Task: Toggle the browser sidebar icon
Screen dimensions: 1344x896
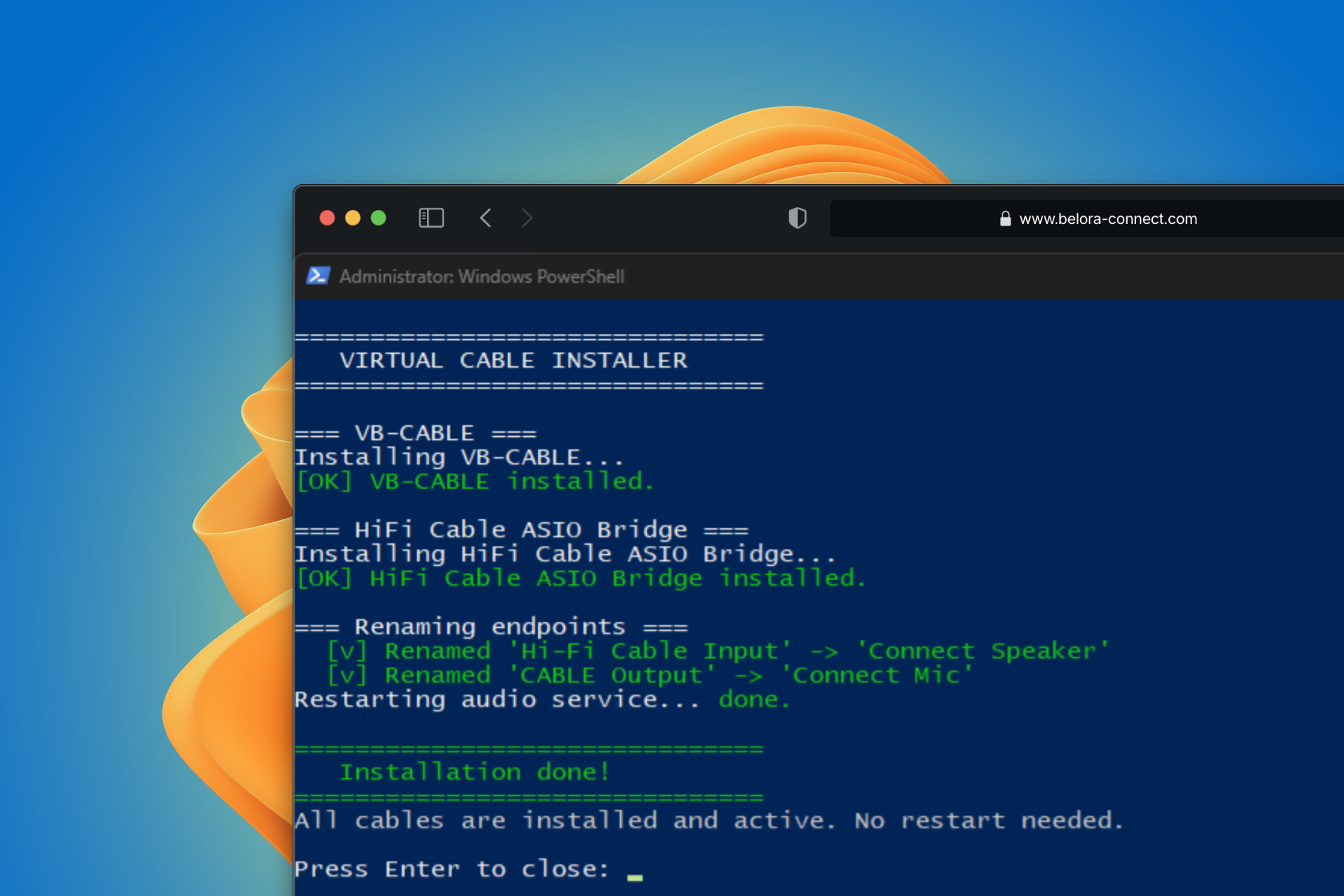Action: click(431, 218)
